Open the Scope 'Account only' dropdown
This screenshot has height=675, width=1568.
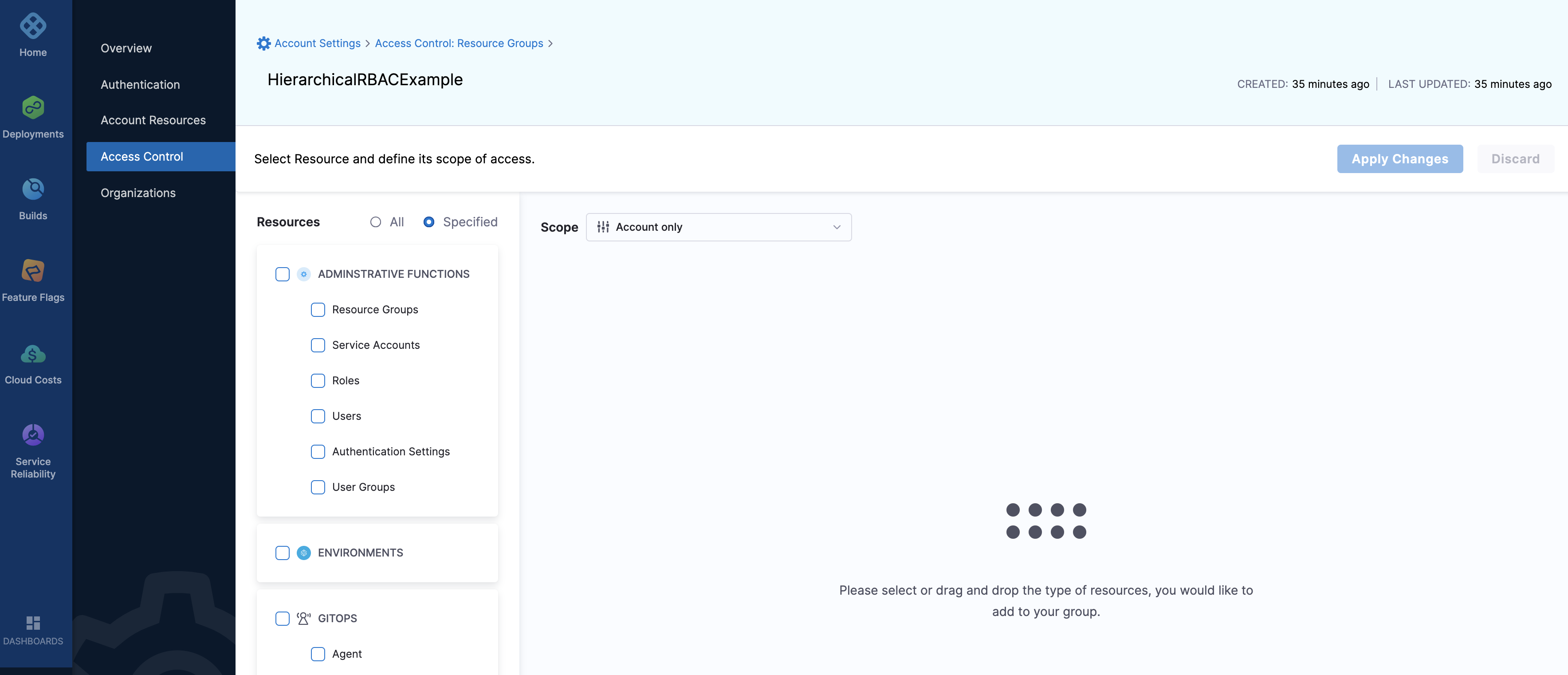pyautogui.click(x=718, y=227)
